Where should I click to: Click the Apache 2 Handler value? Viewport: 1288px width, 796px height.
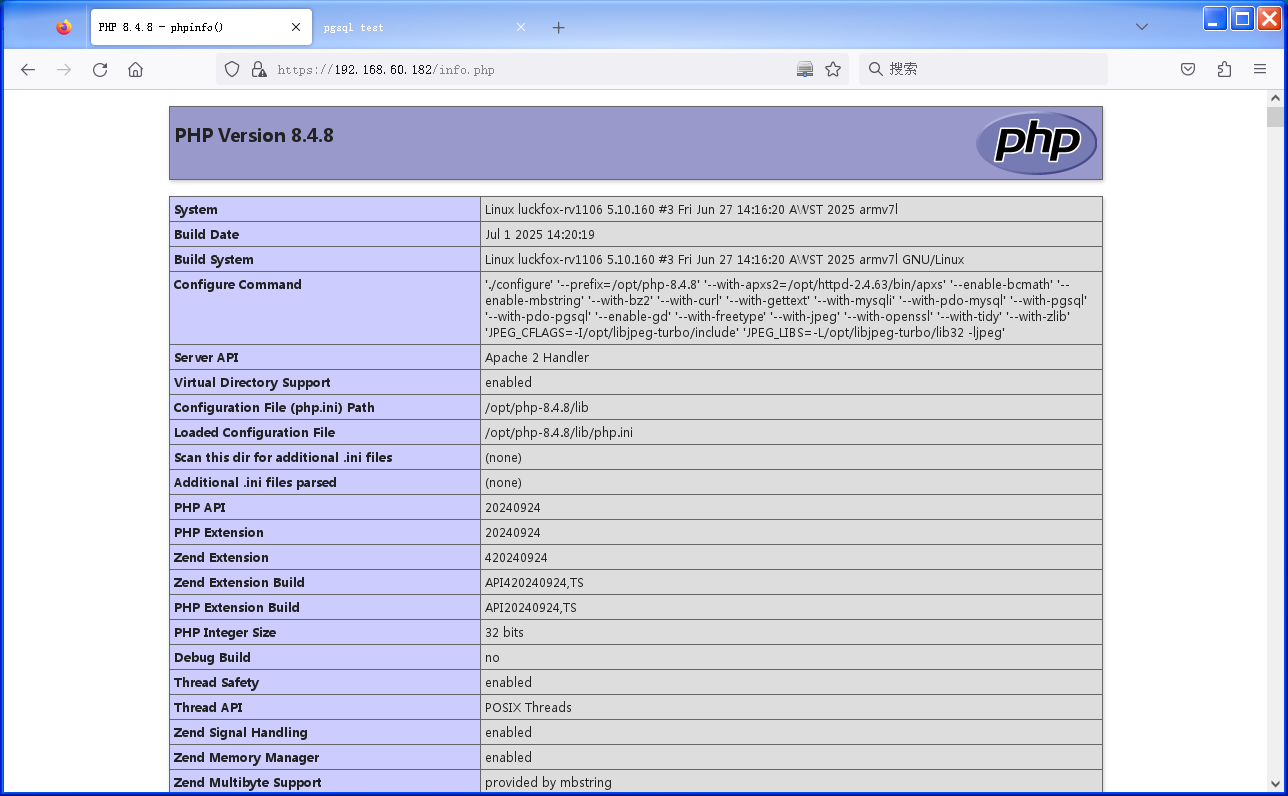pyautogui.click(x=537, y=357)
